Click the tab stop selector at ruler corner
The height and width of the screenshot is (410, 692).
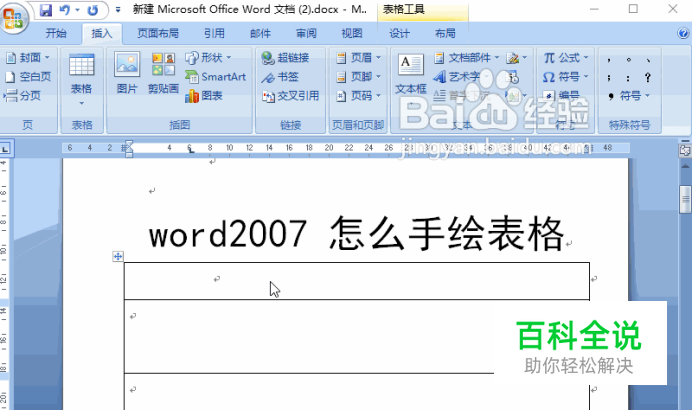click(5, 149)
